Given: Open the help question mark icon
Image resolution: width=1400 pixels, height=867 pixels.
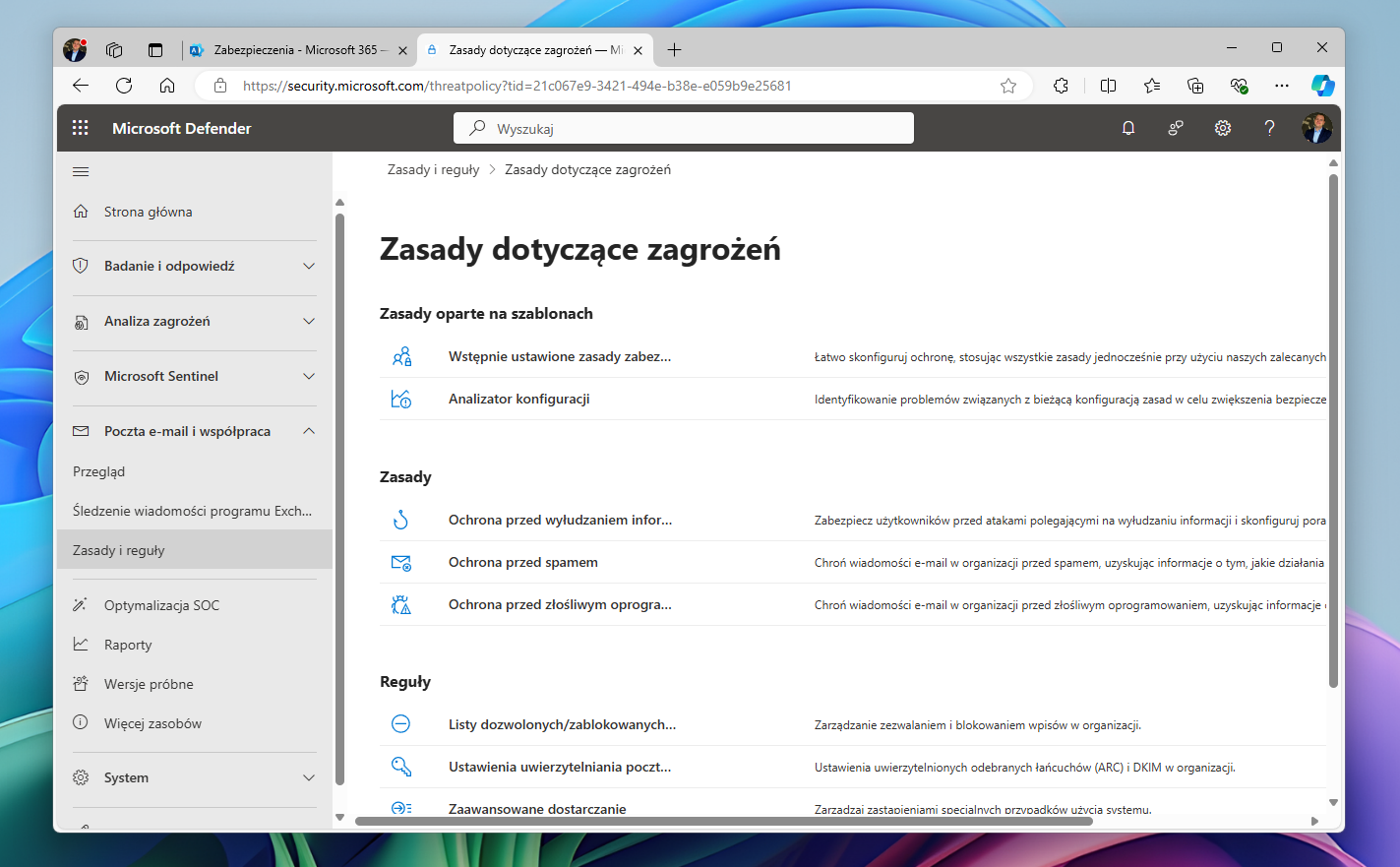Looking at the screenshot, I should pos(1270,128).
